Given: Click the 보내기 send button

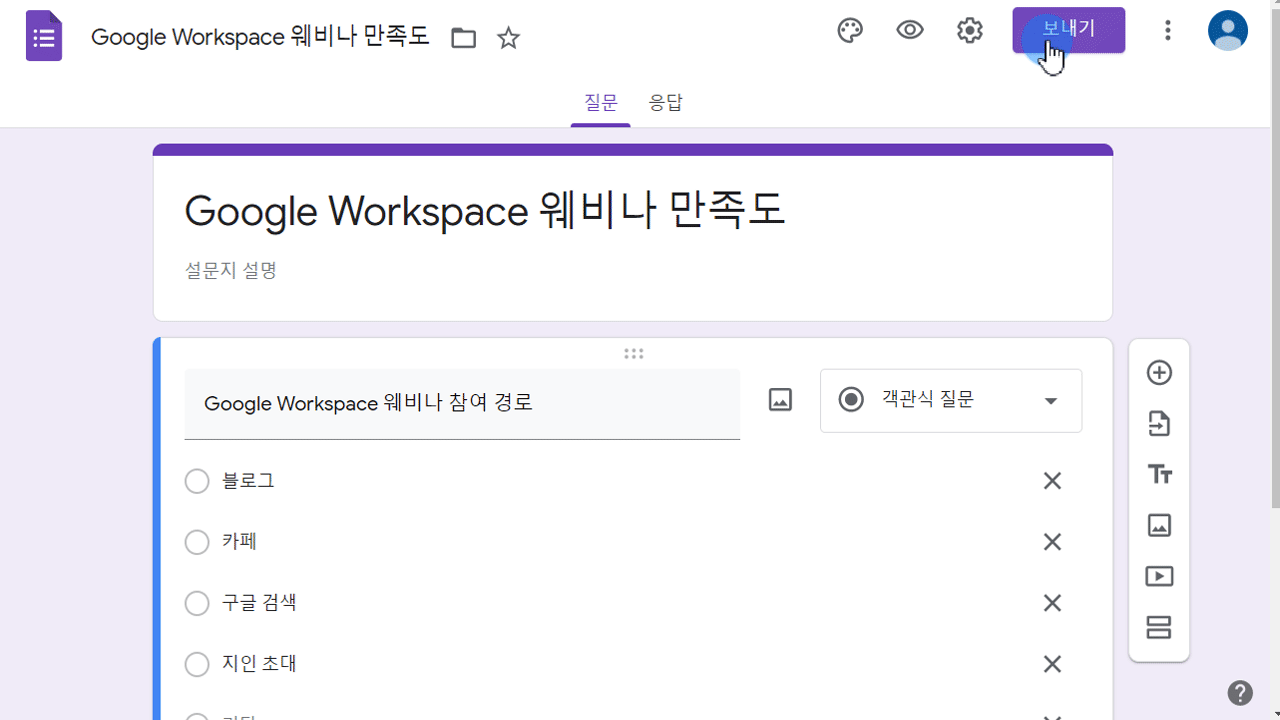Looking at the screenshot, I should tap(1069, 30).
